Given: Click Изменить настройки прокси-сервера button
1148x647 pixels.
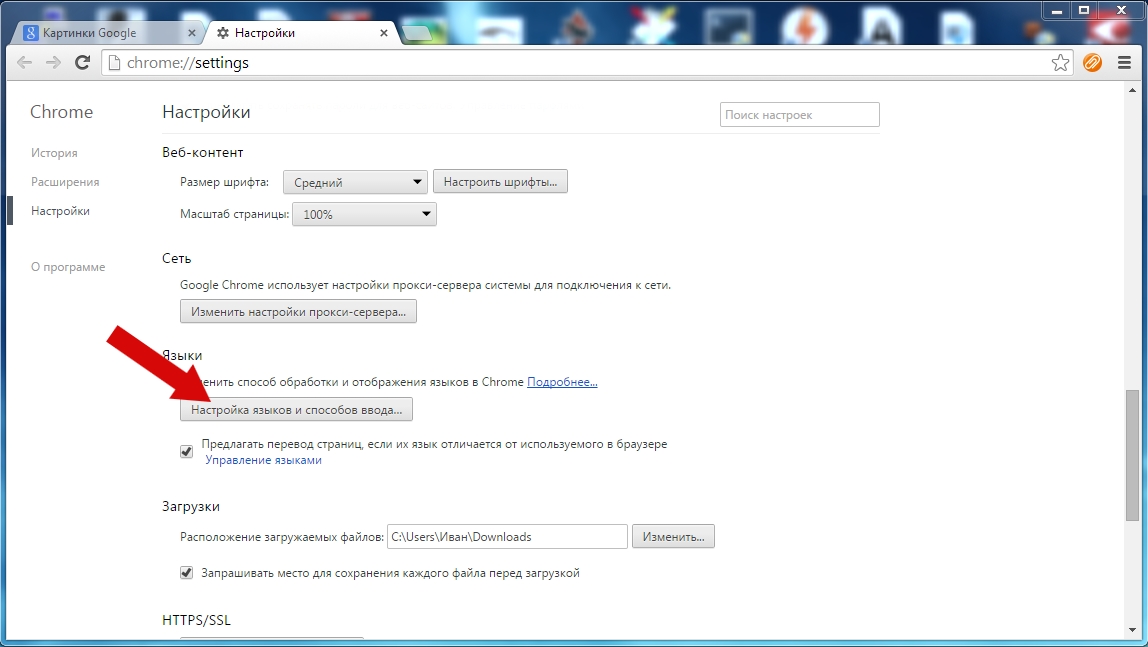Looking at the screenshot, I should 298,312.
